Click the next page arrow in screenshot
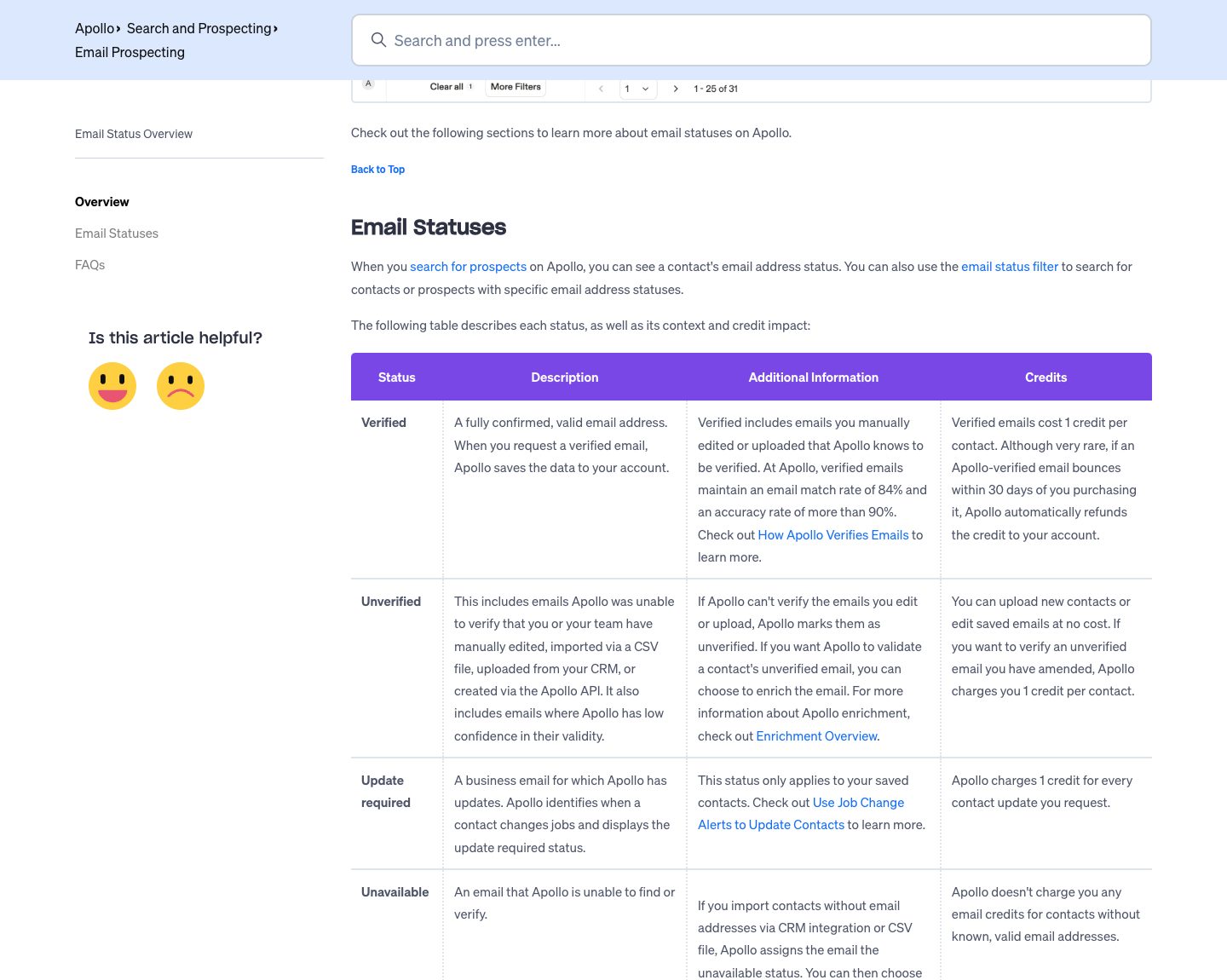The height and width of the screenshot is (980, 1227). (x=676, y=89)
